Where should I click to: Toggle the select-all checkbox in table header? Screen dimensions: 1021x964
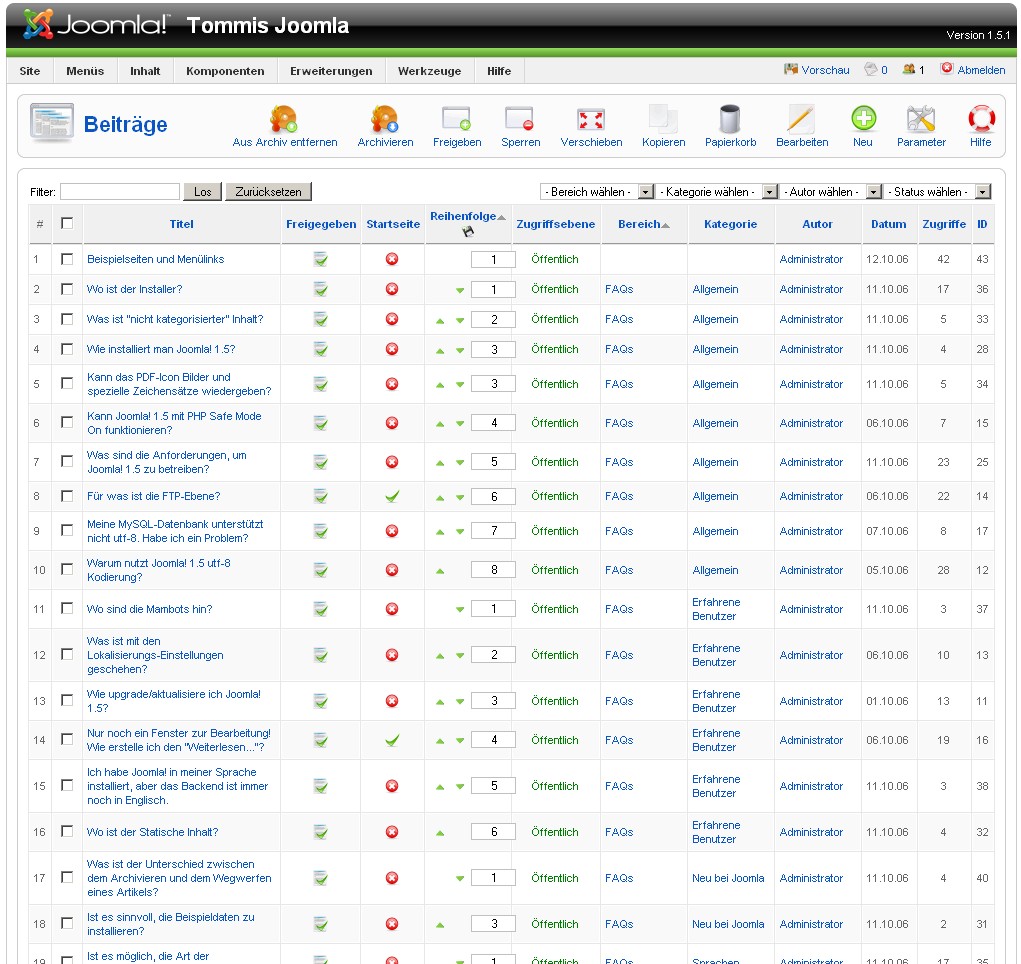pos(67,224)
